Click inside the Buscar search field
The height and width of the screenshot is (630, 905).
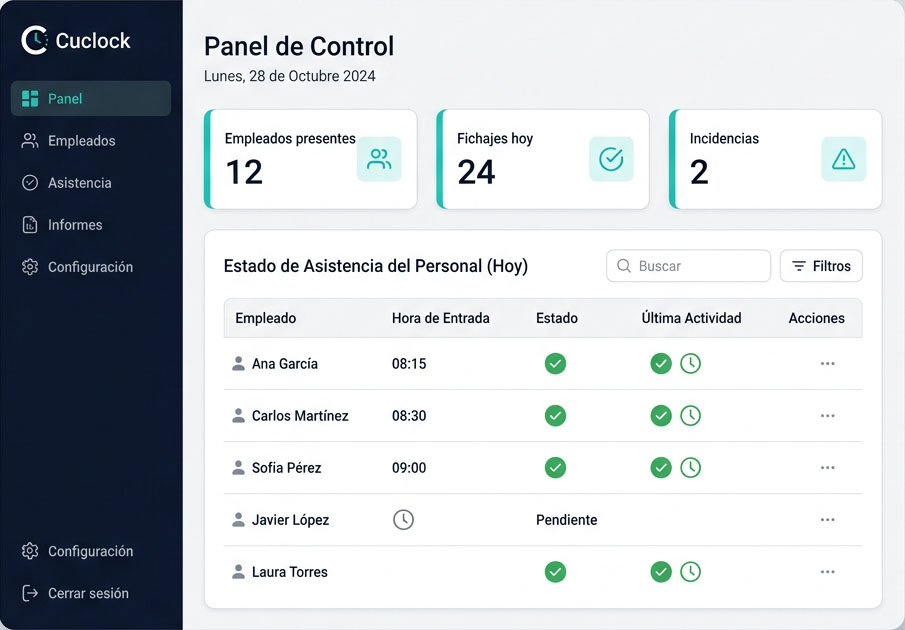pyautogui.click(x=688, y=266)
